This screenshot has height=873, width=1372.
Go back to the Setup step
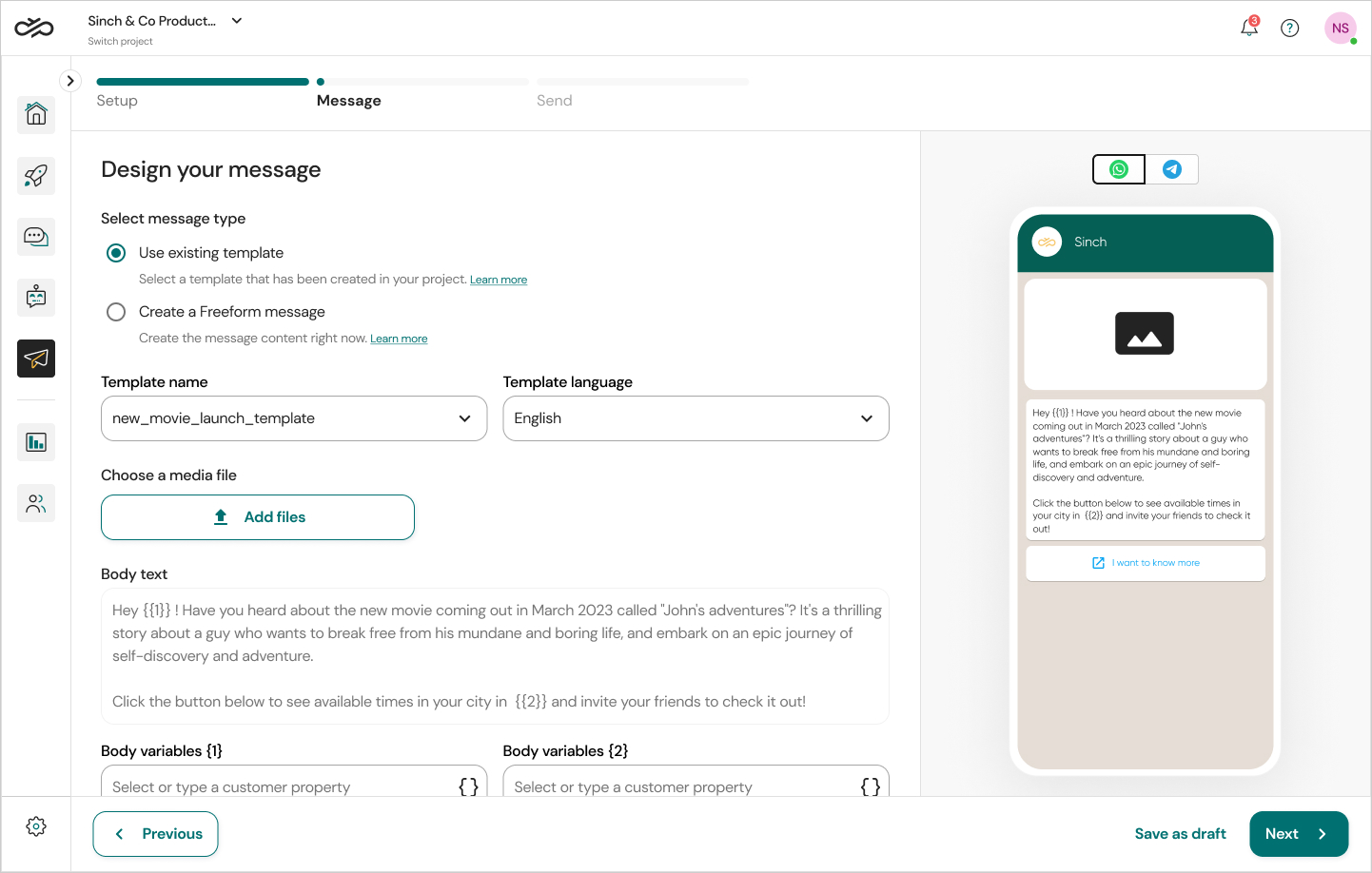click(117, 100)
